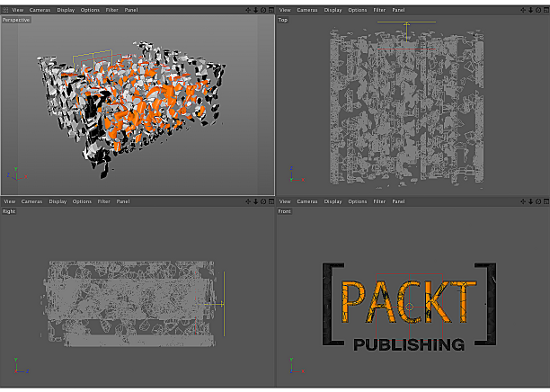This screenshot has height=392, width=550.
Task: Click the rotate camera icon in Right viewport
Action: pyautogui.click(x=263, y=201)
